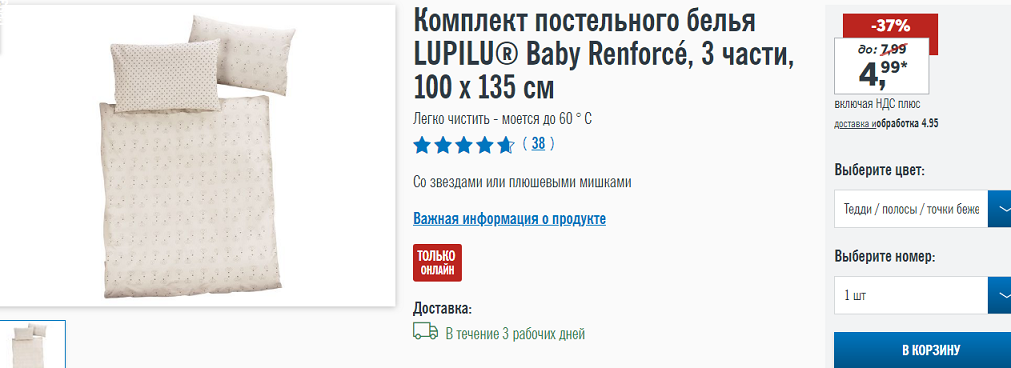
Task: Click the first blue rating star
Action: point(422,145)
